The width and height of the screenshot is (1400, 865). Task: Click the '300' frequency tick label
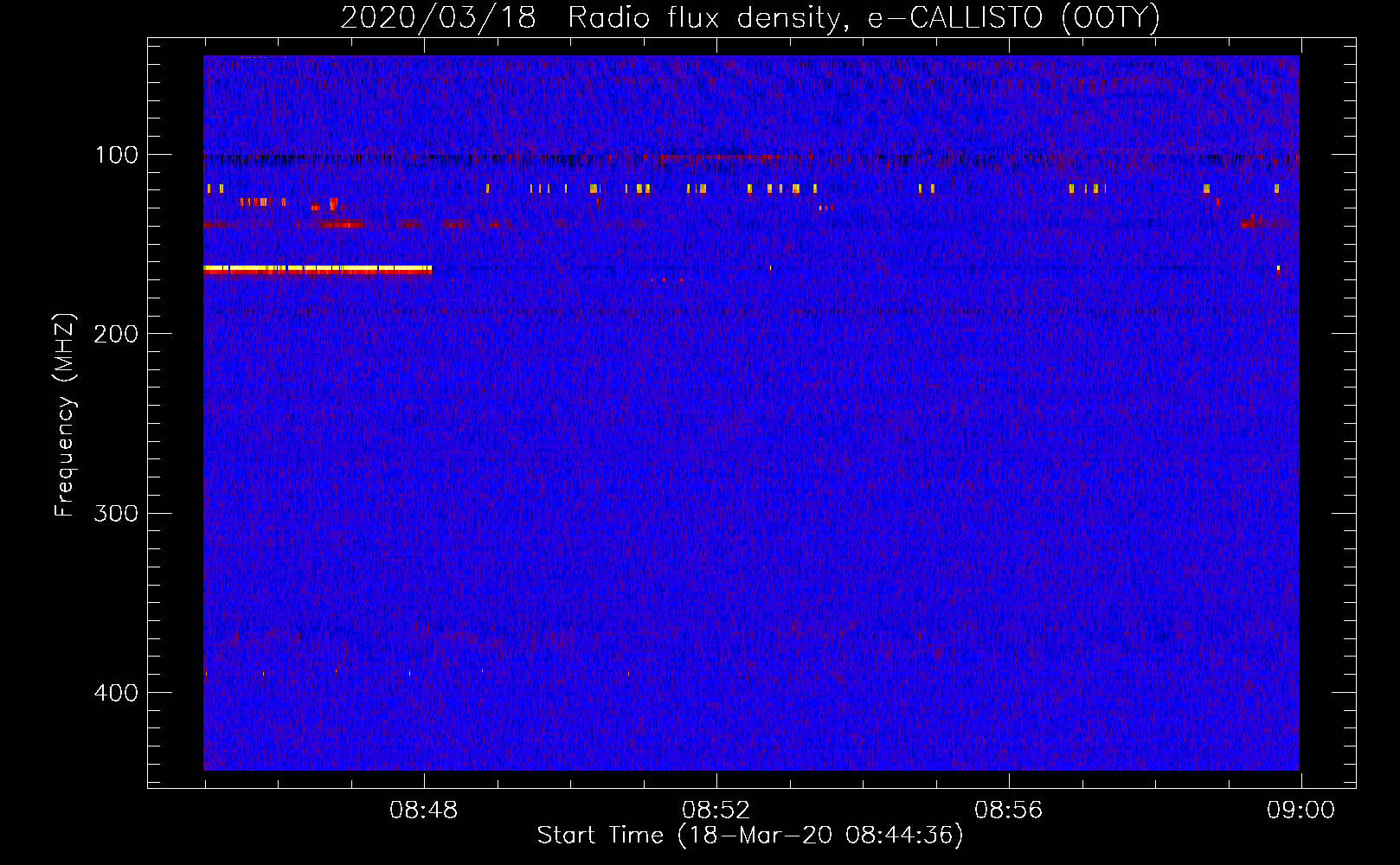pyautogui.click(x=117, y=513)
